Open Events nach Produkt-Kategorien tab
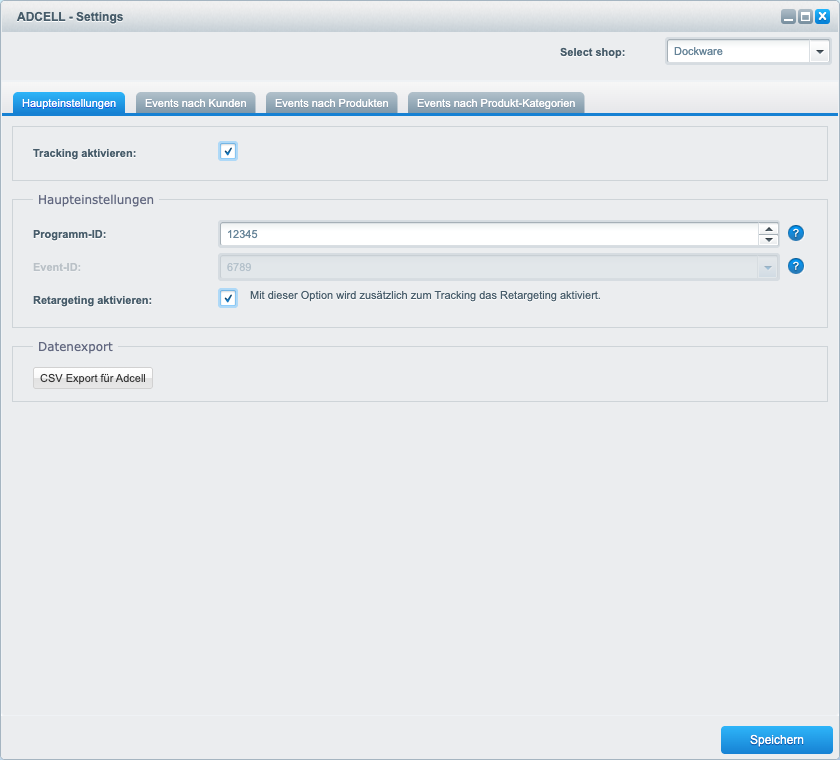The width and height of the screenshot is (840, 760). tap(496, 103)
